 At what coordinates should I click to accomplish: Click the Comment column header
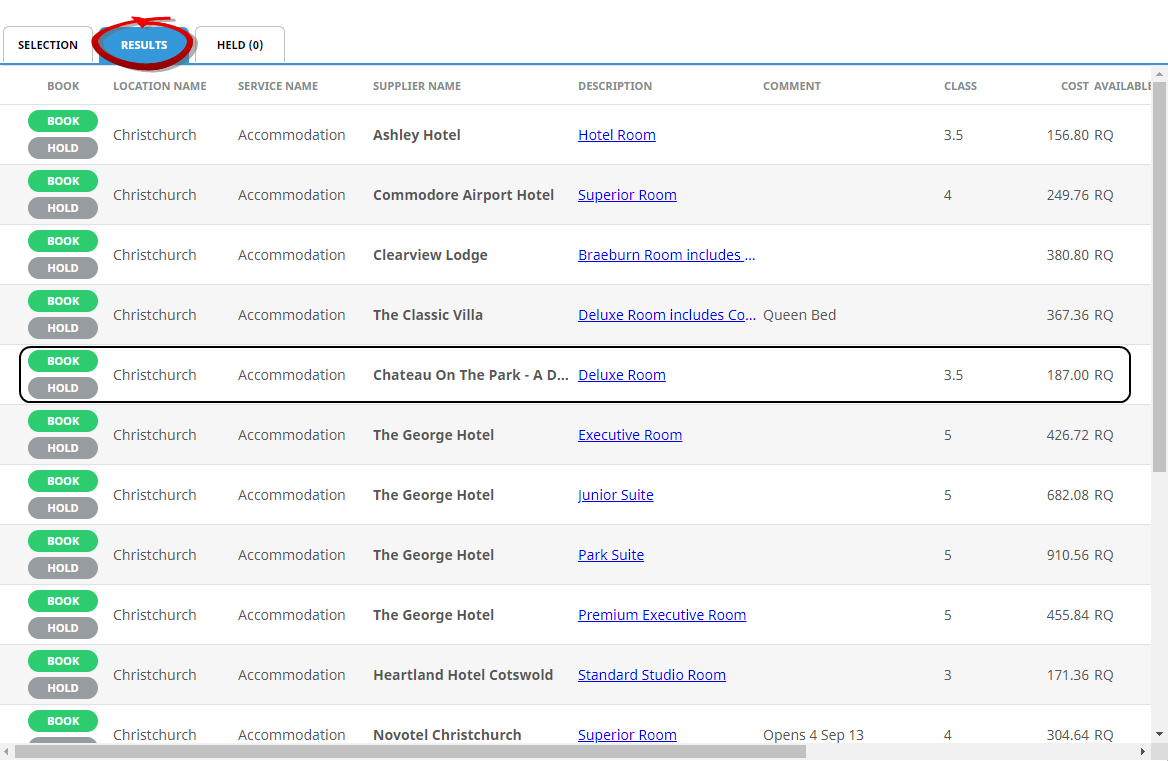pos(792,86)
